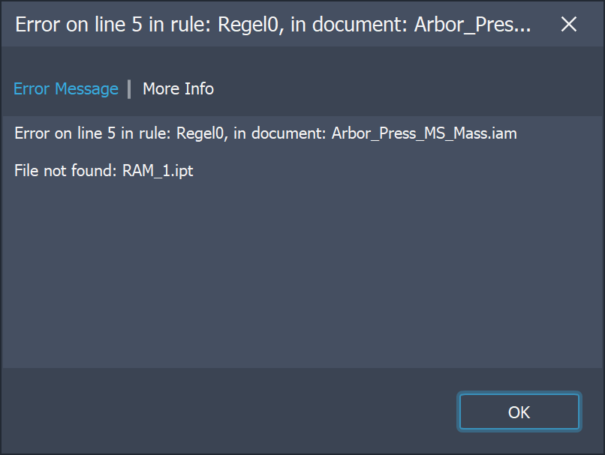The image size is (605, 455).
Task: Click the OK button
Action: tap(519, 412)
